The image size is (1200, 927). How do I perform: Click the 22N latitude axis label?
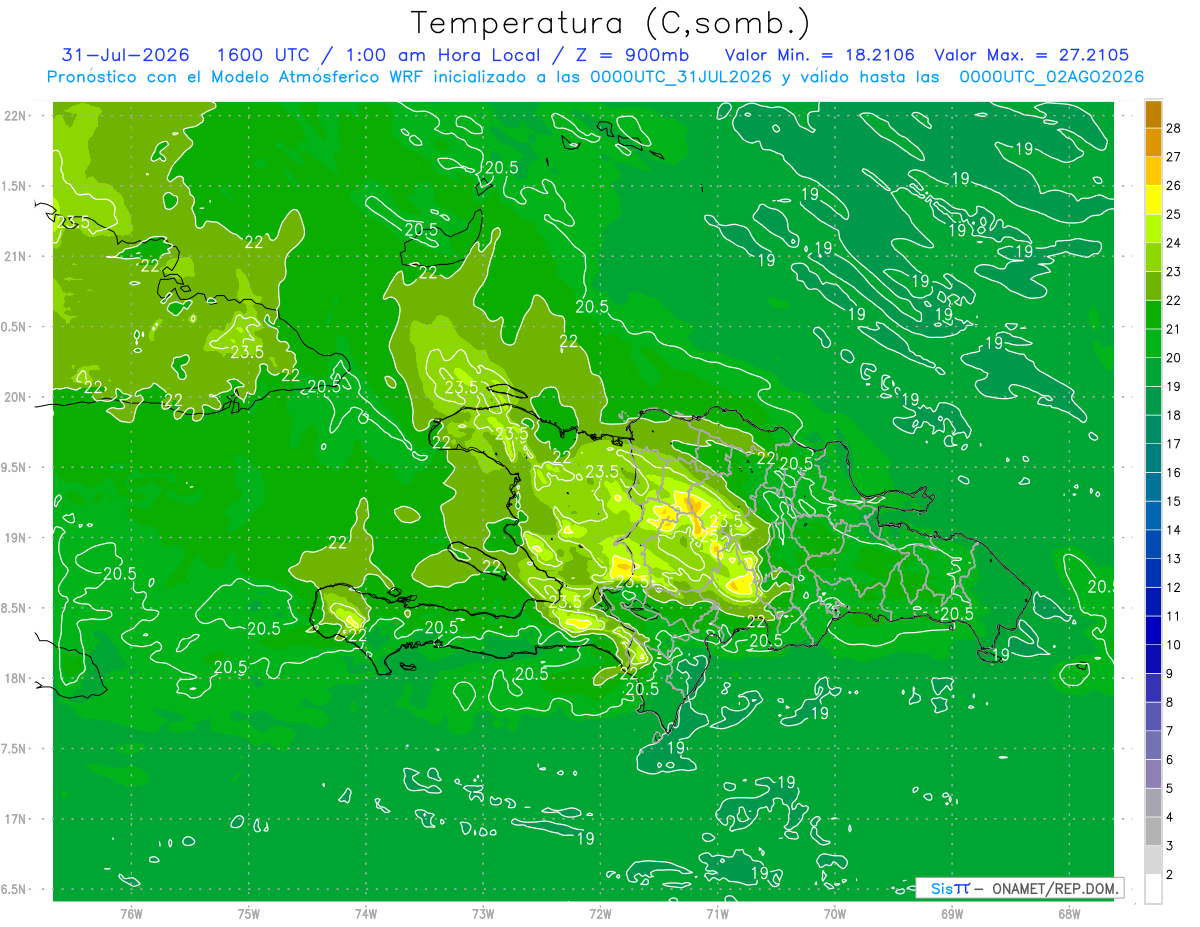tap(15, 116)
